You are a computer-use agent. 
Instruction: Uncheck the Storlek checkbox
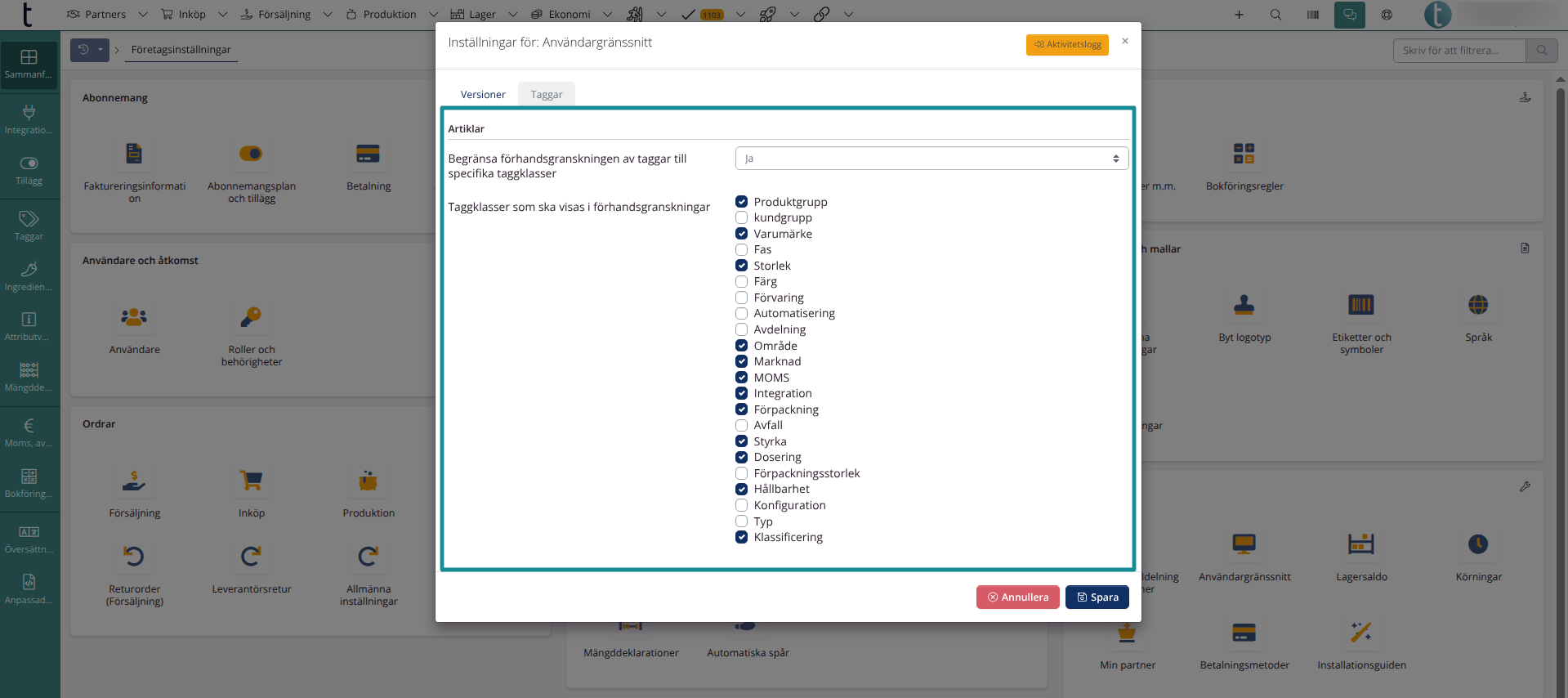pyautogui.click(x=741, y=266)
